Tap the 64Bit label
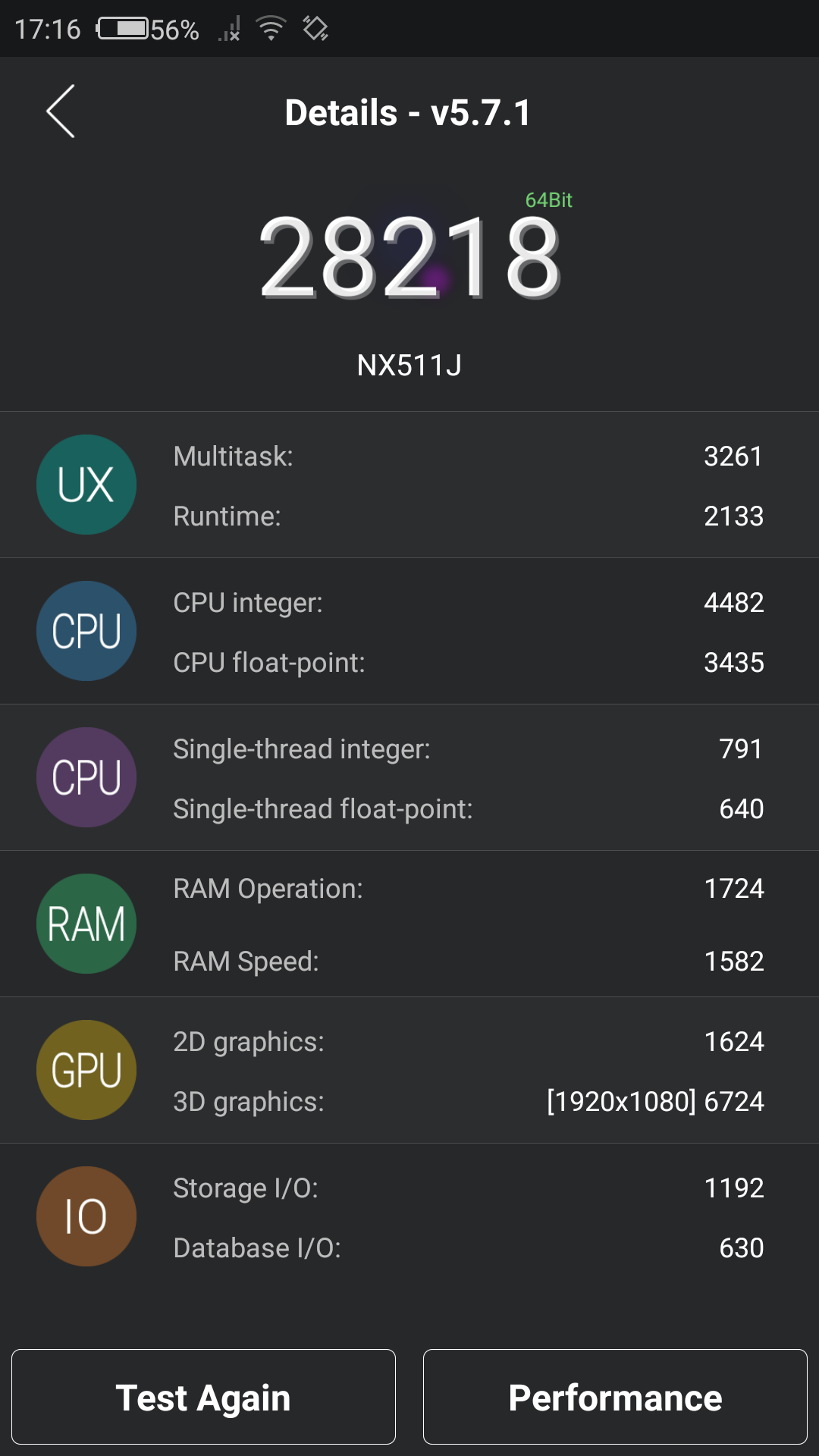The image size is (819, 1456). 548,200
